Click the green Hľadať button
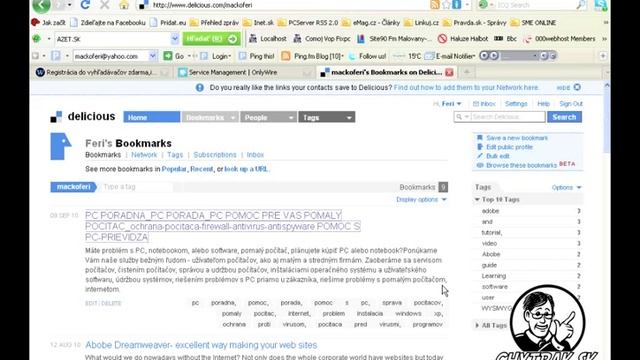The height and width of the screenshot is (360, 640). pos(211,39)
